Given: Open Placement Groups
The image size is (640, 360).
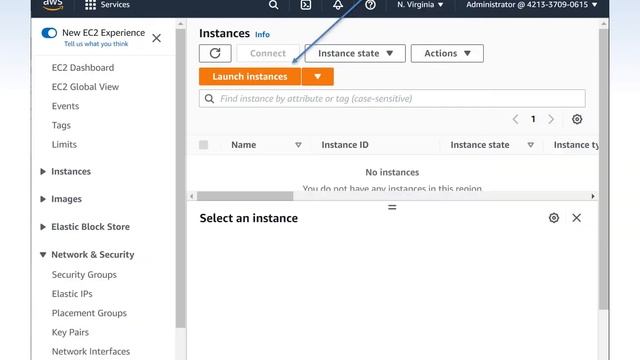Looking at the screenshot, I should (89, 313).
